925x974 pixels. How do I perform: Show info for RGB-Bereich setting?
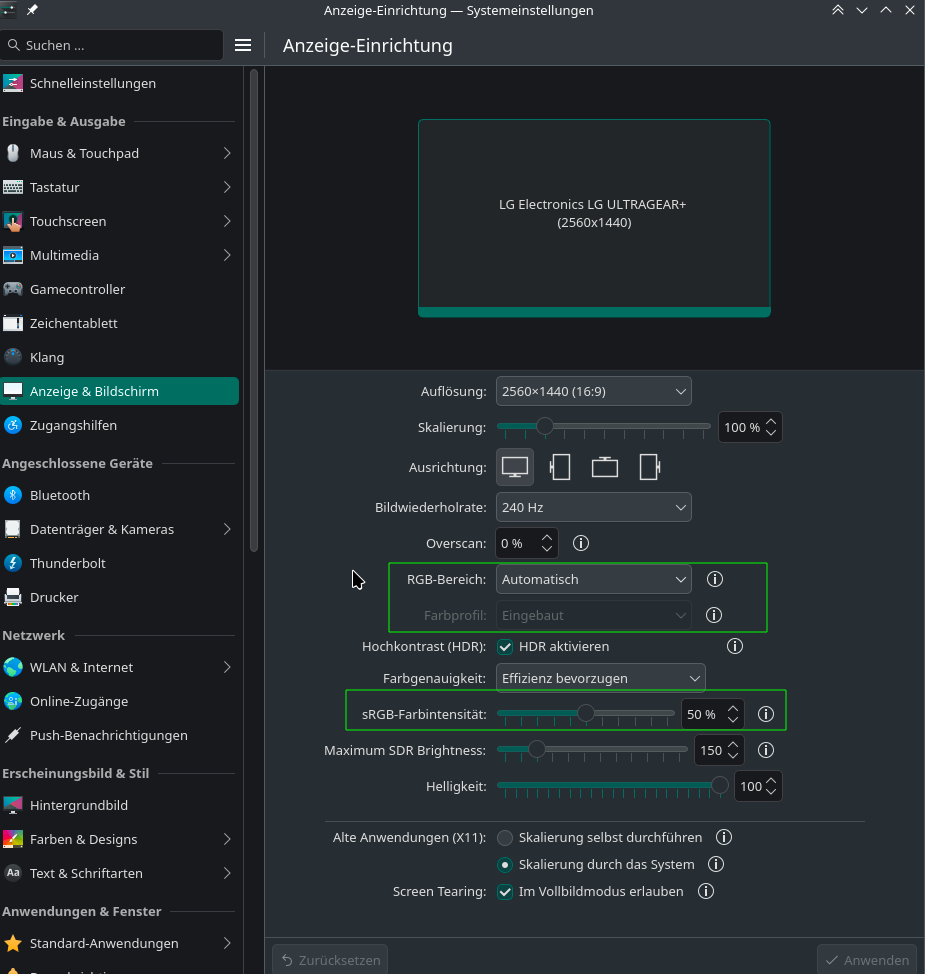tap(715, 580)
